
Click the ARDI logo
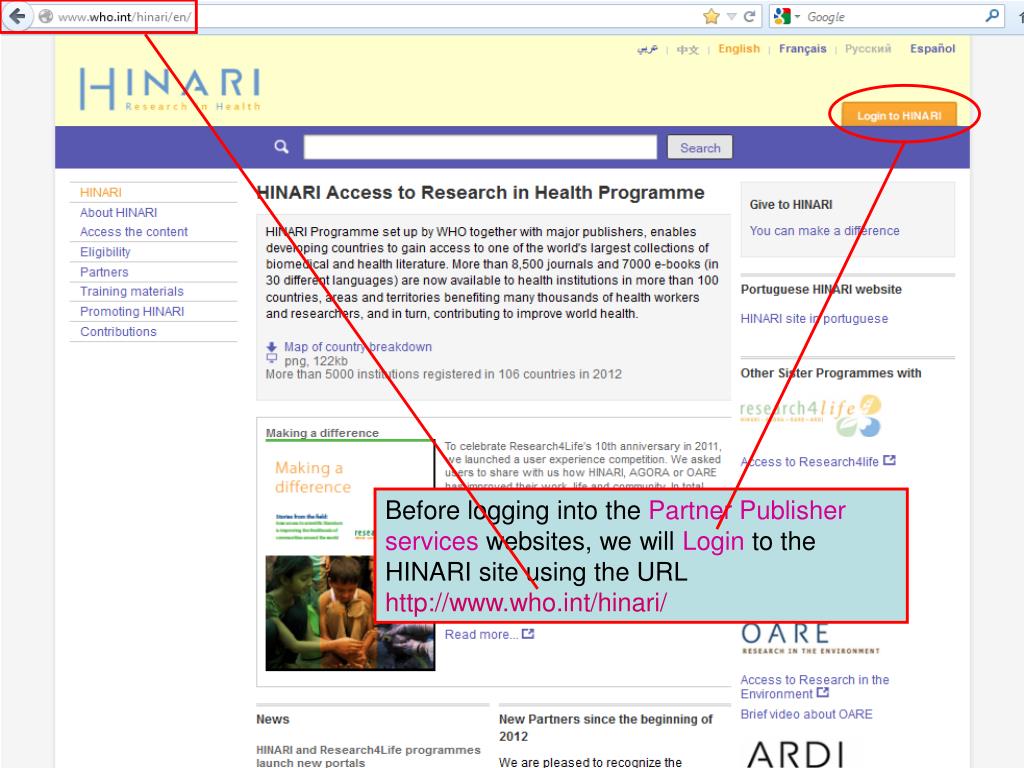coord(795,754)
